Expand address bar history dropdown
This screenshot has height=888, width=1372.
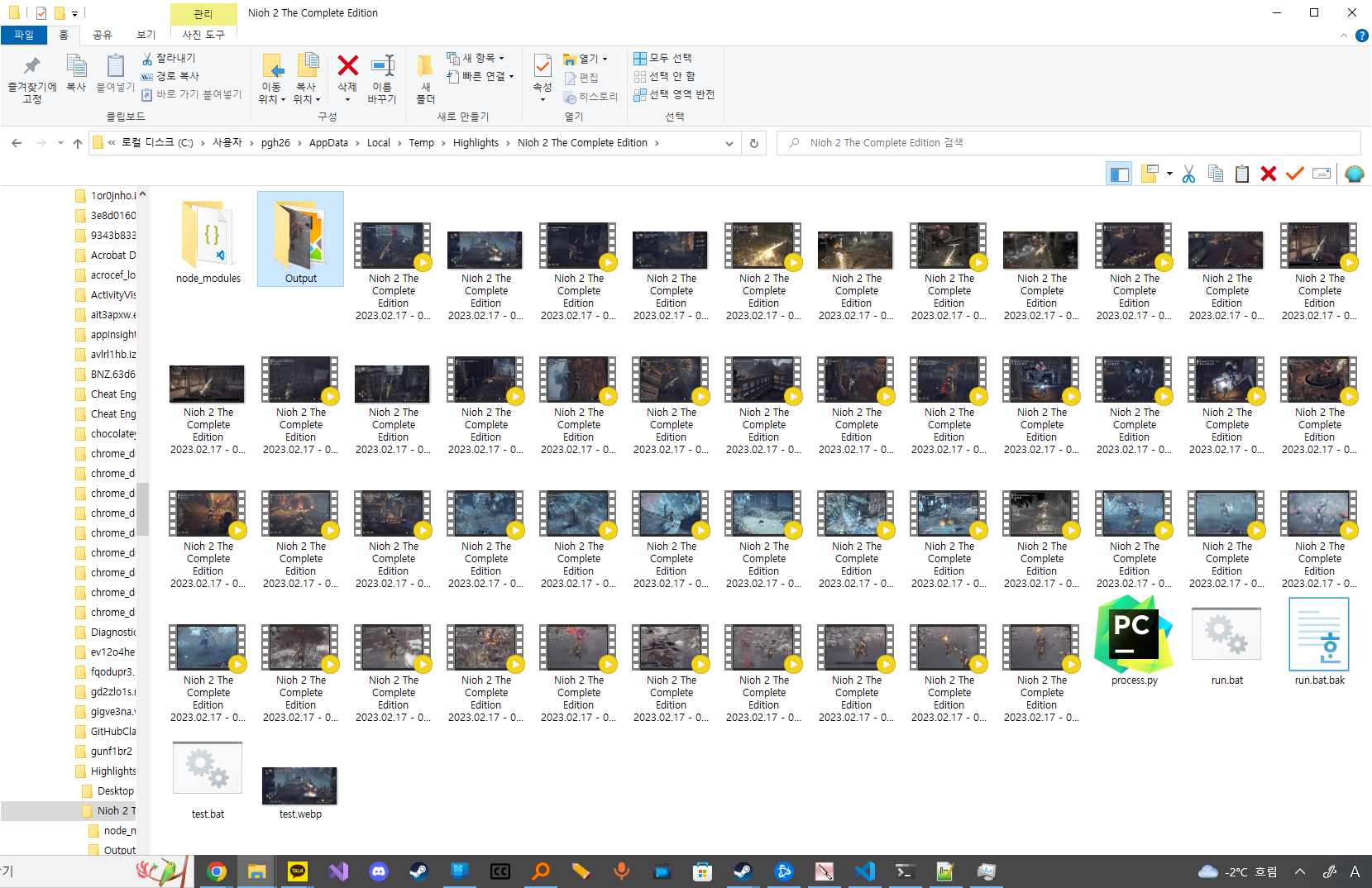pos(729,143)
